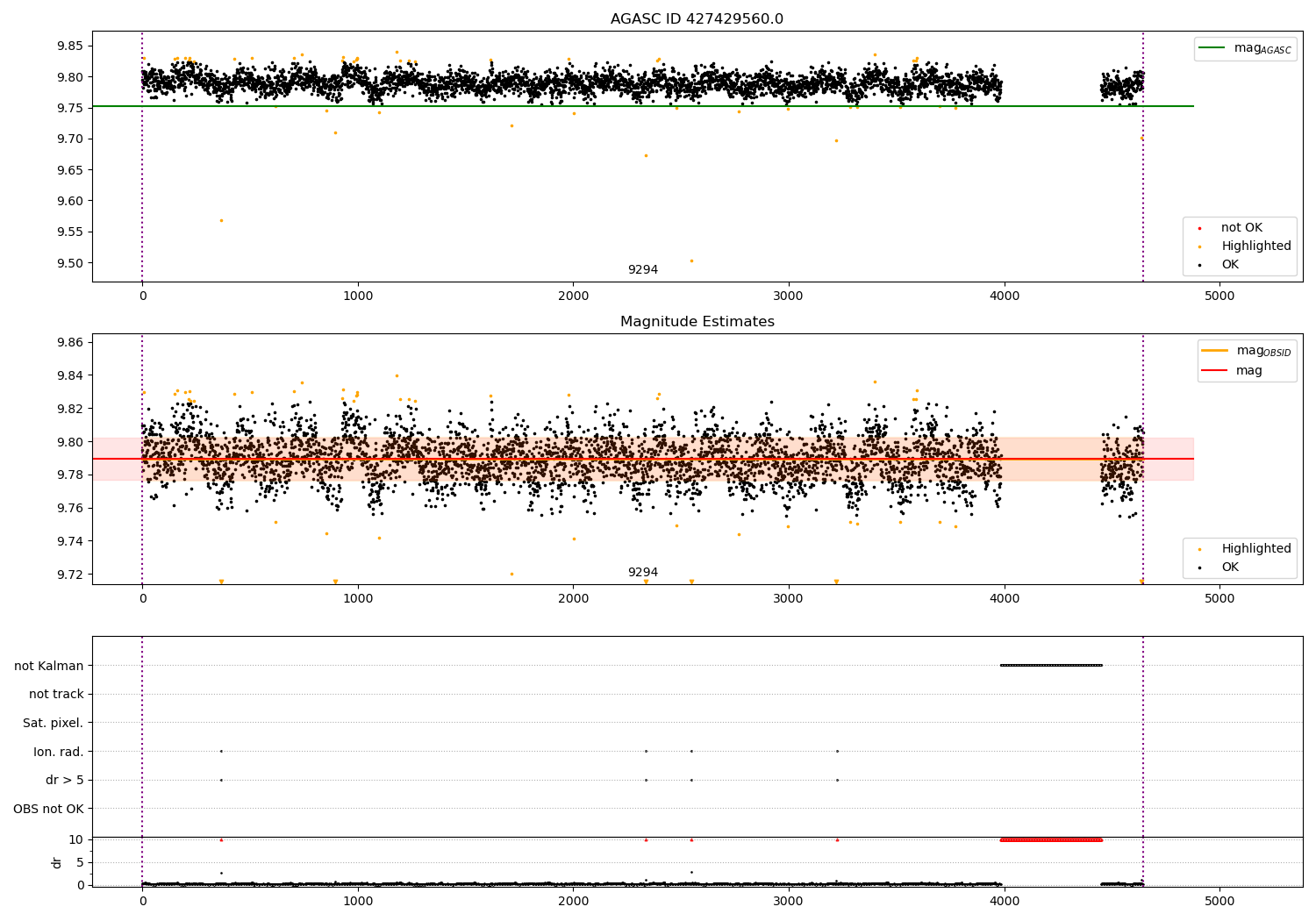Click the '5' tick on the dr axis
The width and height of the screenshot is (1316, 921).
tap(80, 863)
